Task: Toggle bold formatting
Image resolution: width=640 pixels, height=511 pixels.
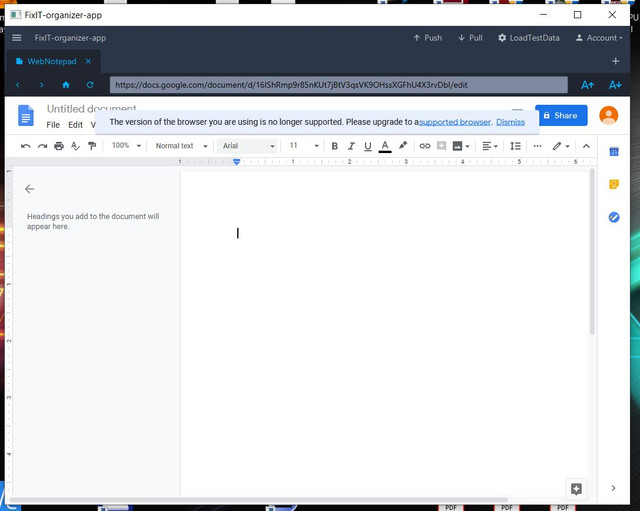Action: [x=334, y=146]
